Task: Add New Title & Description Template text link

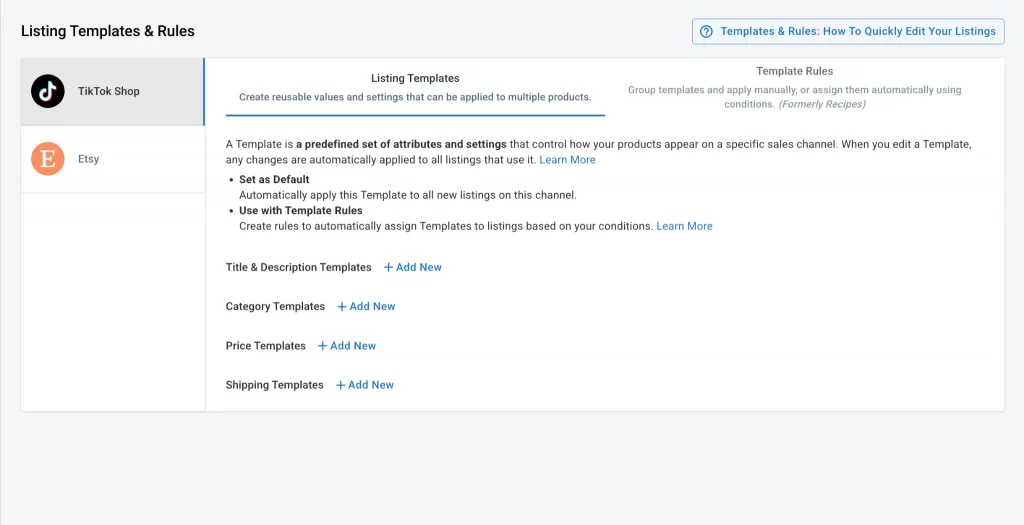Action: click(419, 267)
